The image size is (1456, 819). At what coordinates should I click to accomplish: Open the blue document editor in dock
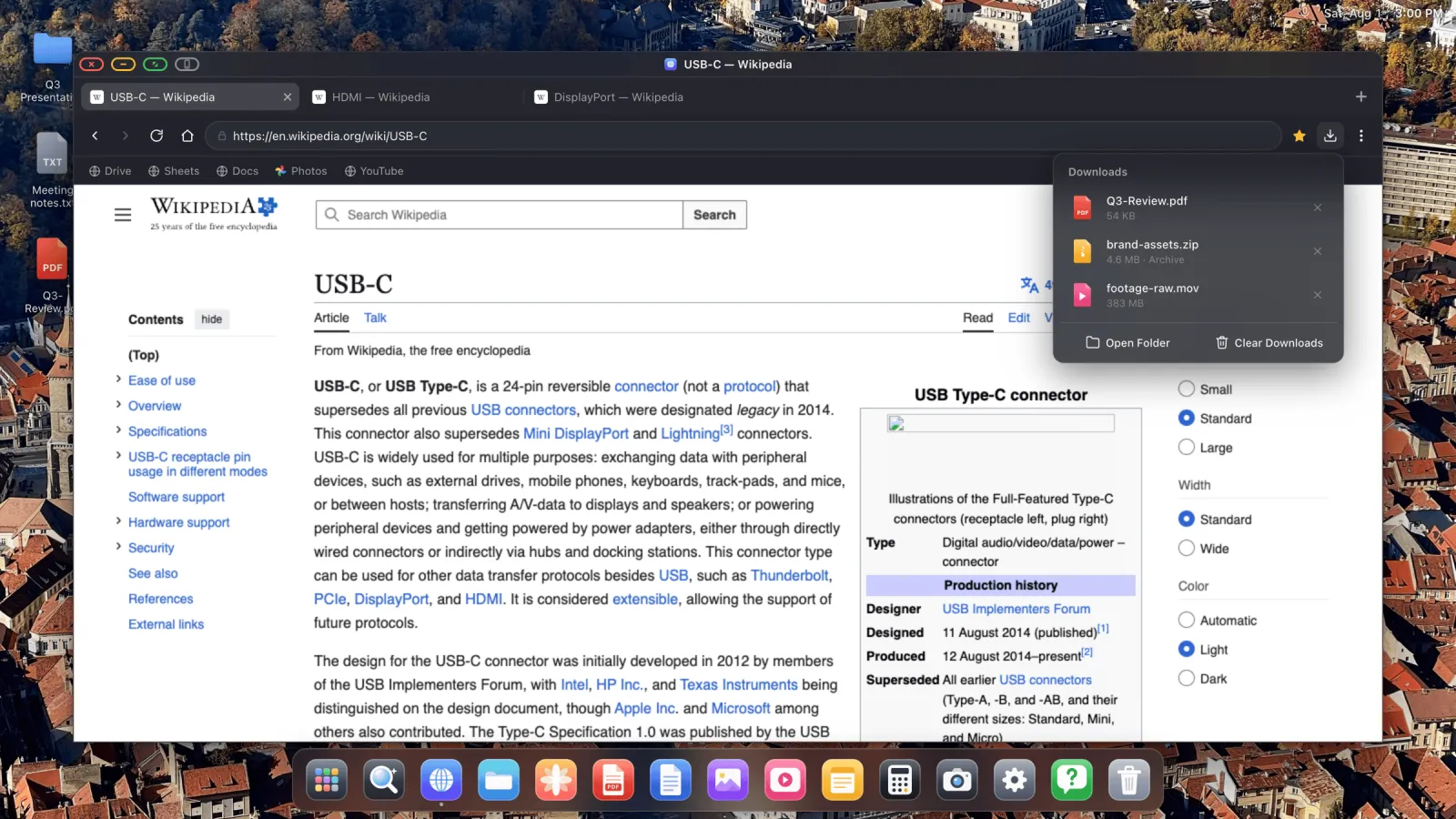[671, 780]
